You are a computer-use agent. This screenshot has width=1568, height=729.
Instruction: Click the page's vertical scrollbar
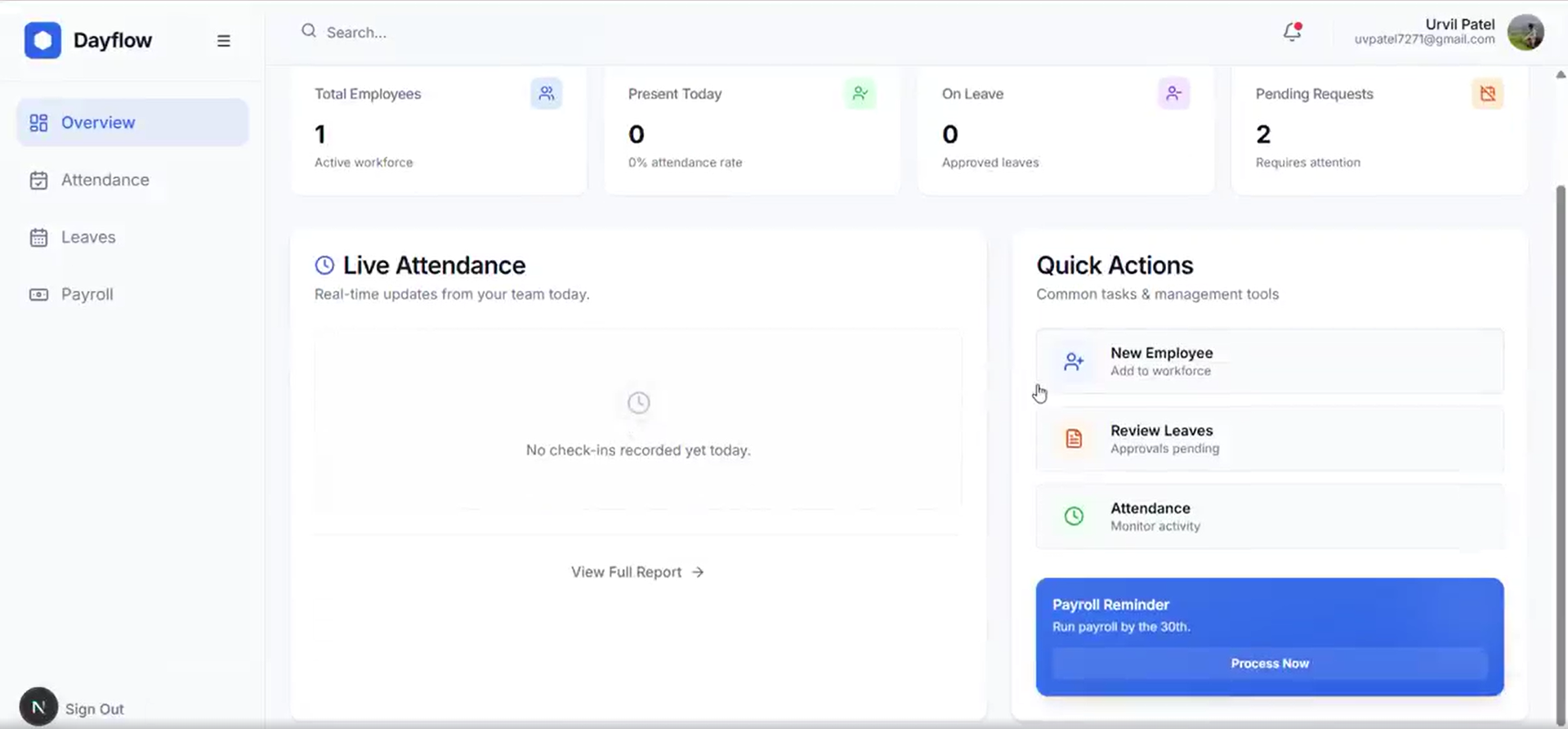point(1561,409)
